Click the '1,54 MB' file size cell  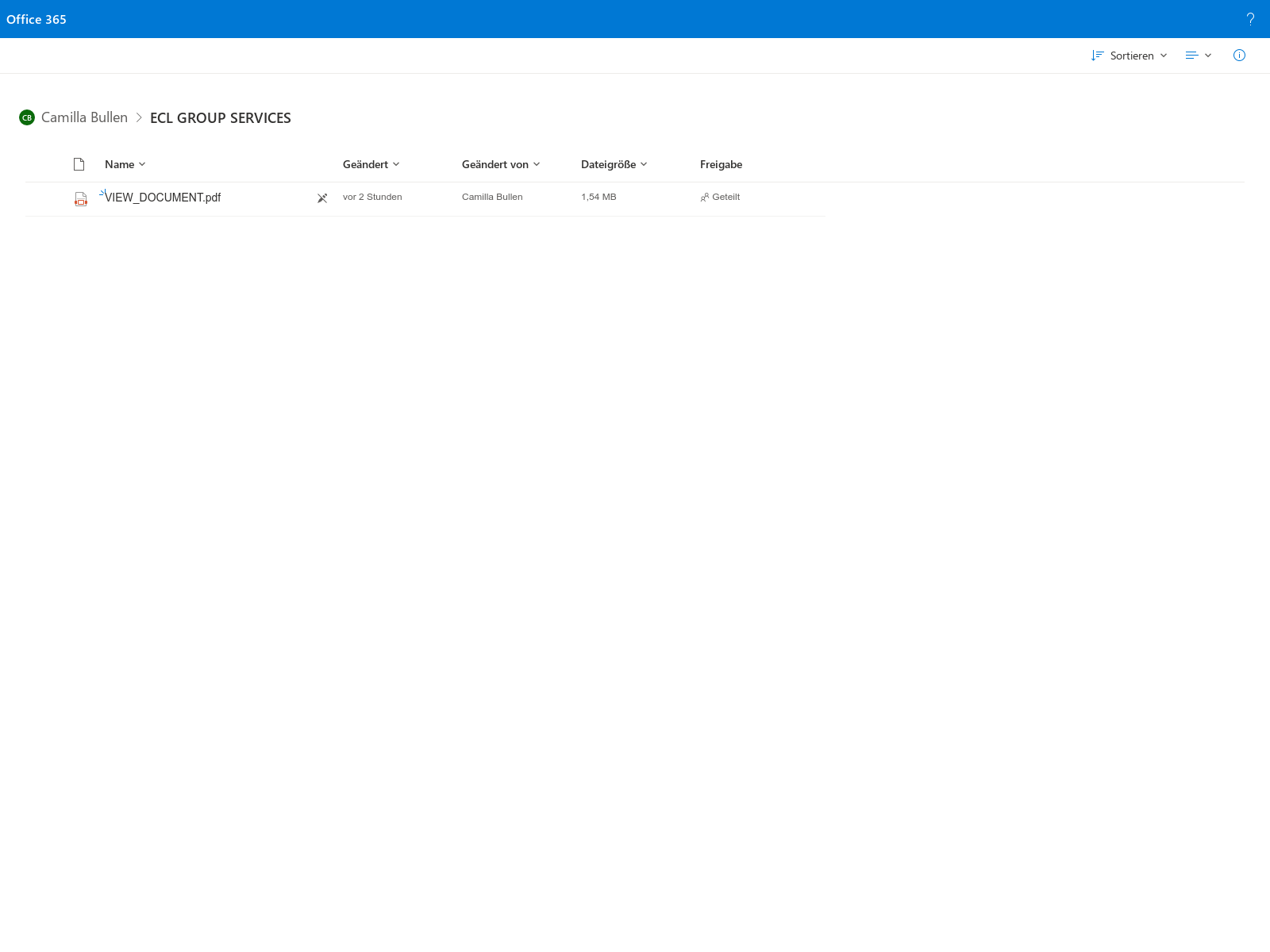point(598,197)
